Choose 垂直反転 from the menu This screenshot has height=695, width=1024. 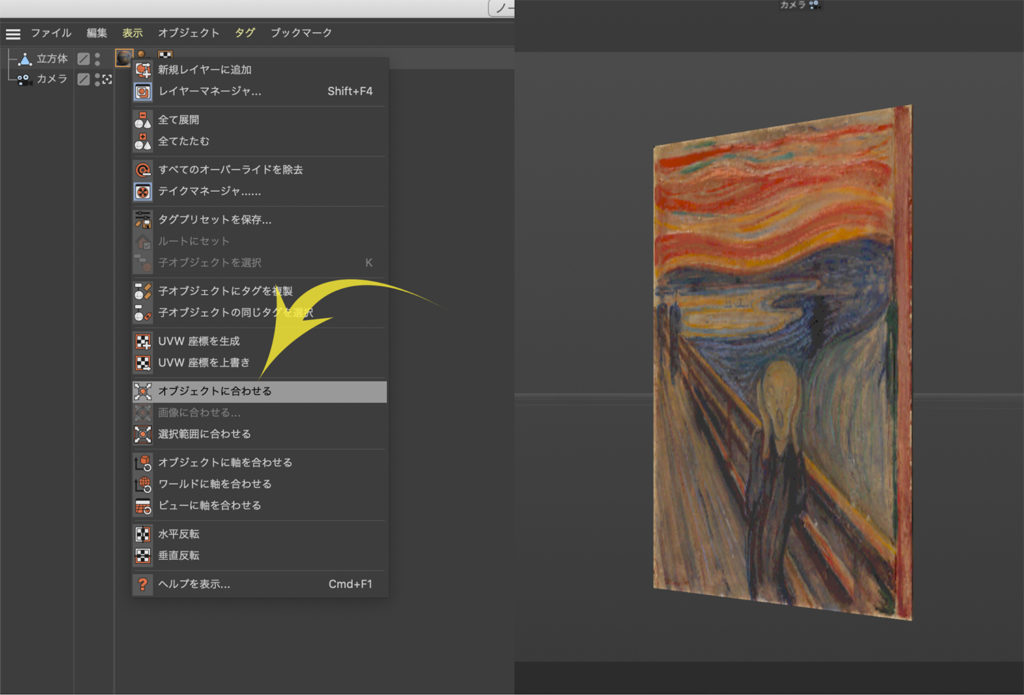(260, 556)
